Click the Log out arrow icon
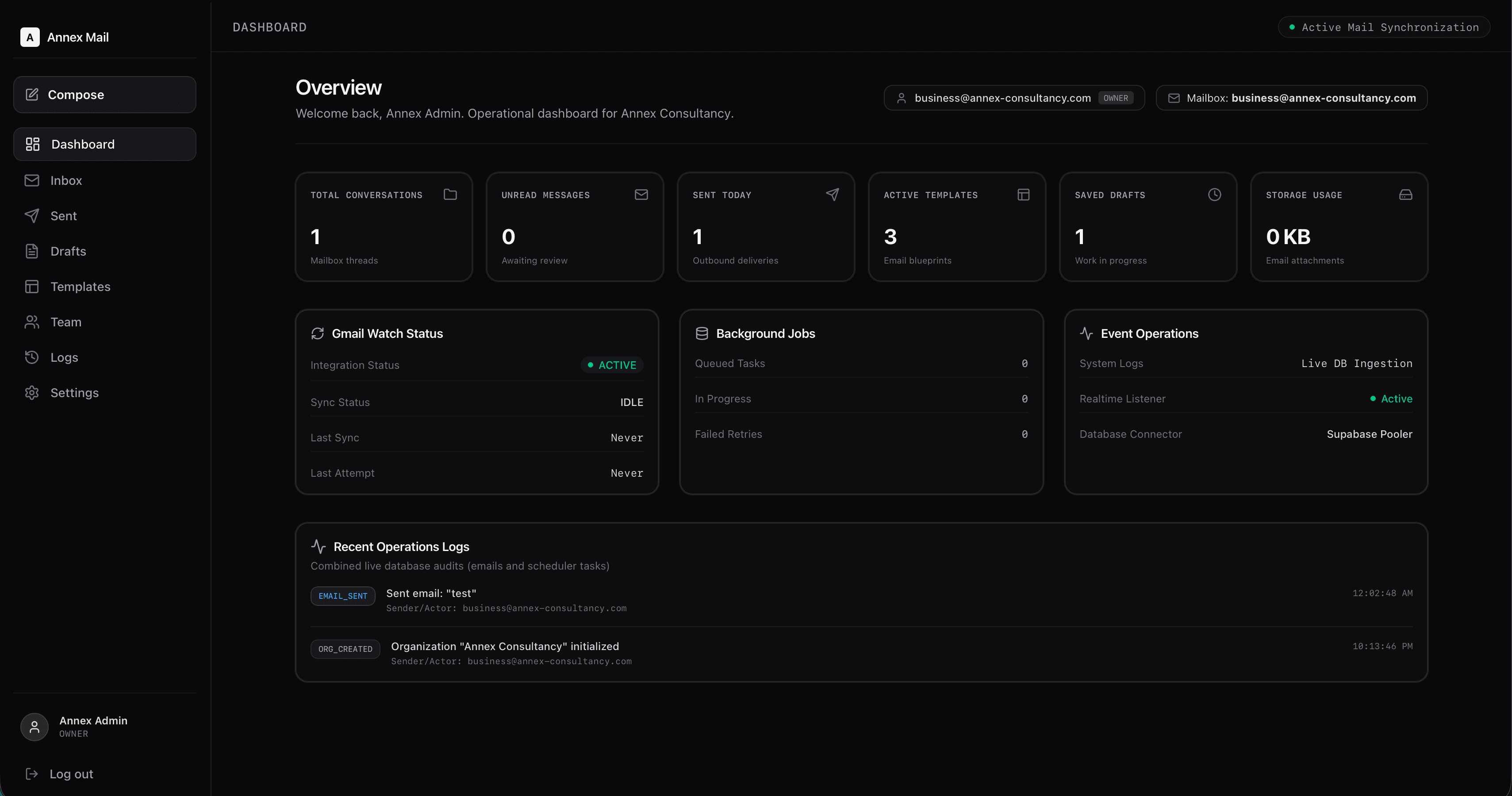The width and height of the screenshot is (1512, 796). [32, 774]
